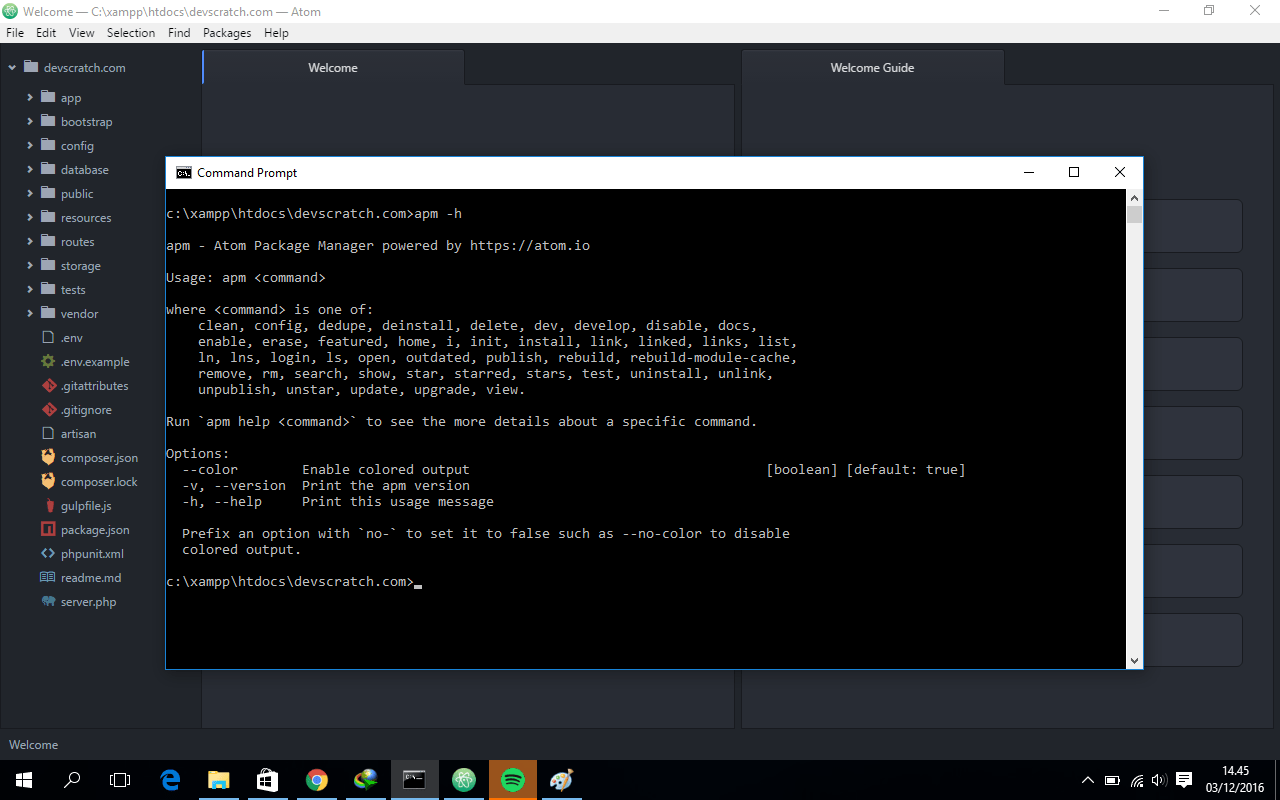
Task: Click the .env.example gear icon
Action: (x=48, y=361)
